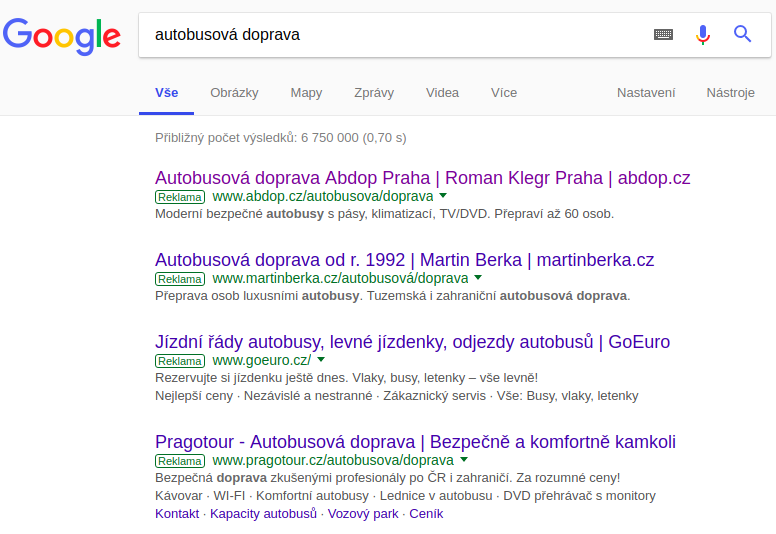776x534 pixels.
Task: Open the GoEuro Jízdní řády result
Action: [412, 342]
